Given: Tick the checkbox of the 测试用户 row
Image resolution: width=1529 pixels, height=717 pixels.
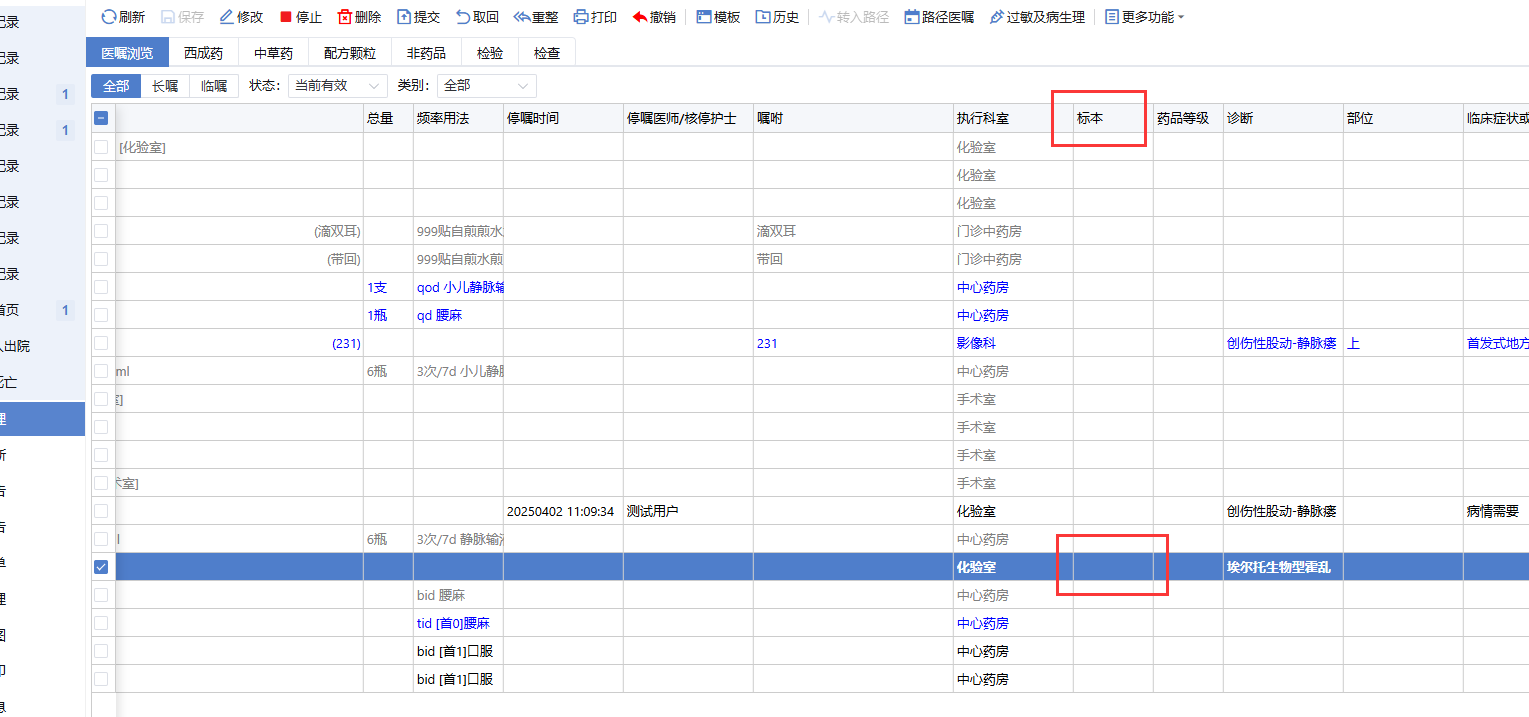Looking at the screenshot, I should [x=101, y=511].
